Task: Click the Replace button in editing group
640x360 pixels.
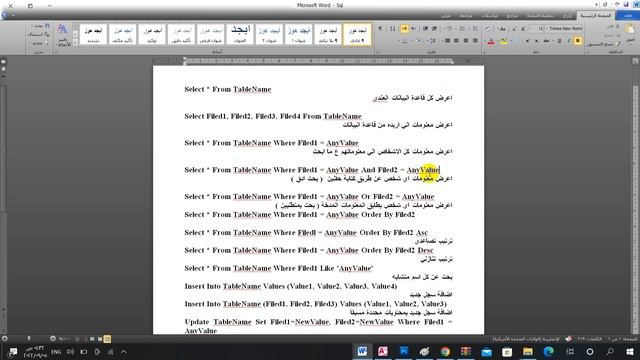Action: 39,34
